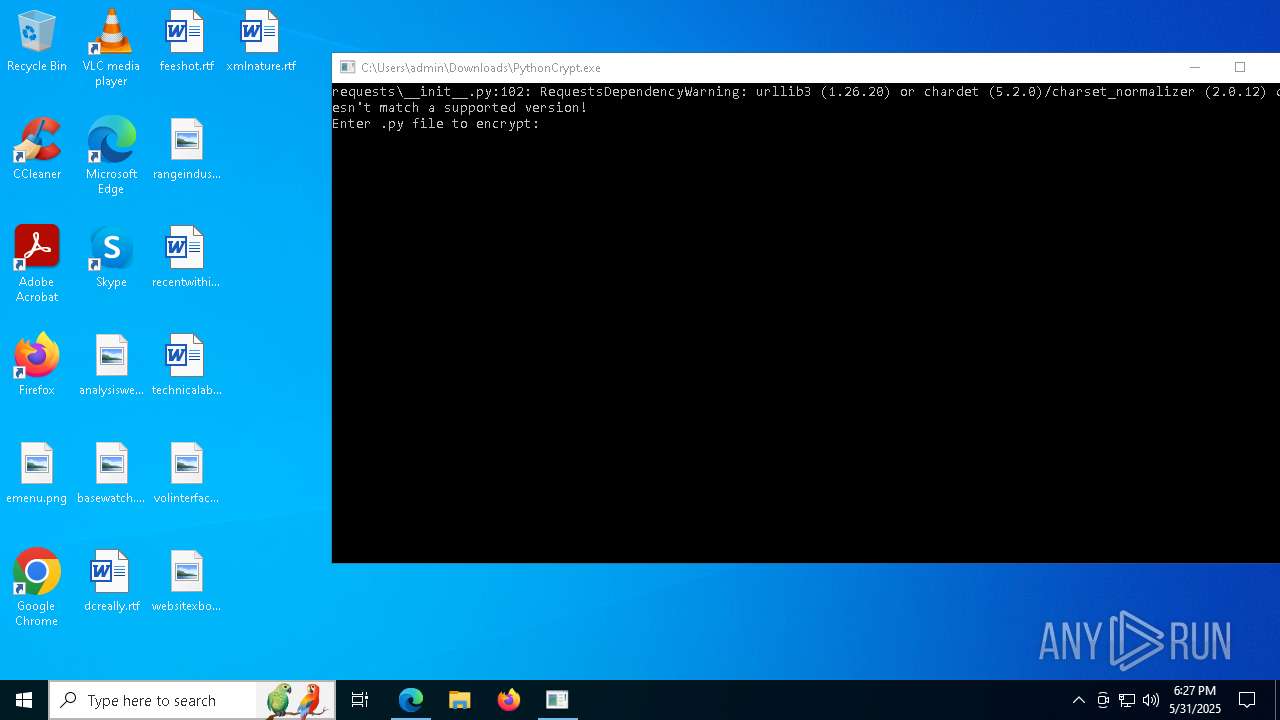Select the xmlnature.rtf document icon
The height and width of the screenshot is (720, 1280).
(x=261, y=42)
